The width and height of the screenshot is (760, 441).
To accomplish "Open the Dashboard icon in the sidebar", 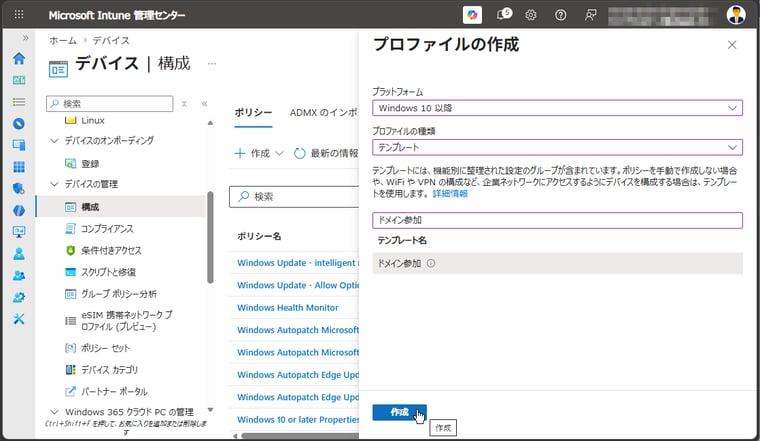I will pos(19,80).
